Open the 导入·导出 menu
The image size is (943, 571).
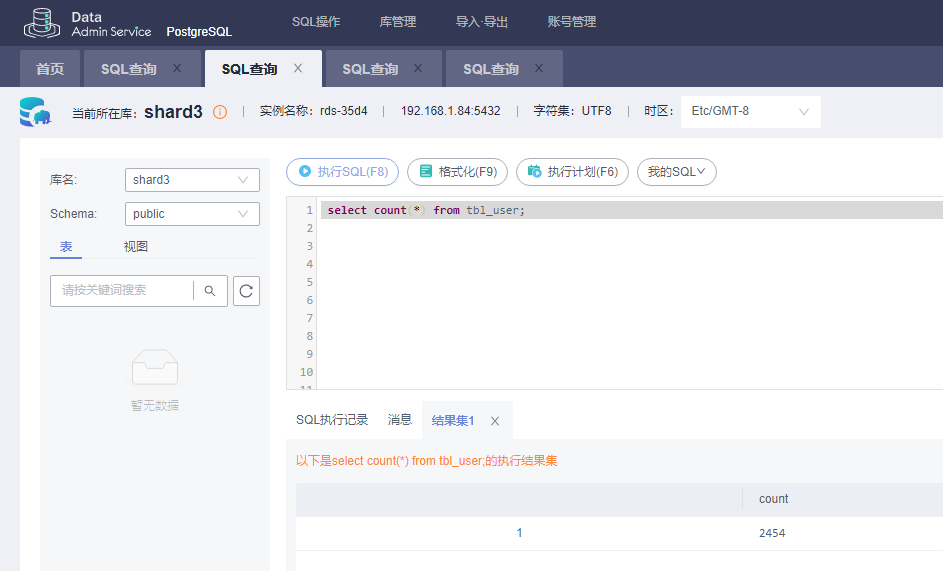click(x=482, y=22)
